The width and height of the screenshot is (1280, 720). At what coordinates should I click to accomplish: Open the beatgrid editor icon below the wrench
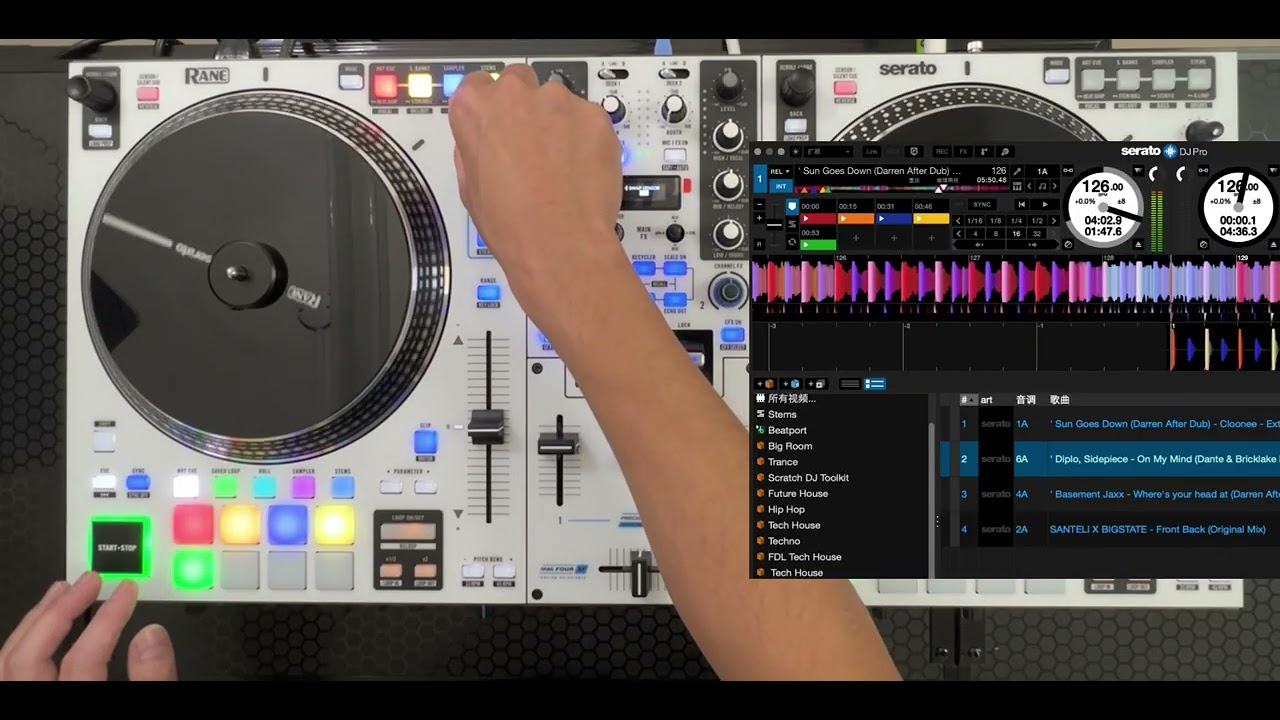tap(1017, 186)
